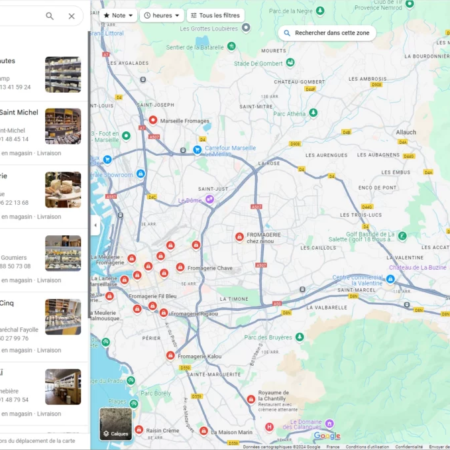Viewport: 450px width, 450px height.
Task: Click the search magnifier icon
Action: pos(49,16)
